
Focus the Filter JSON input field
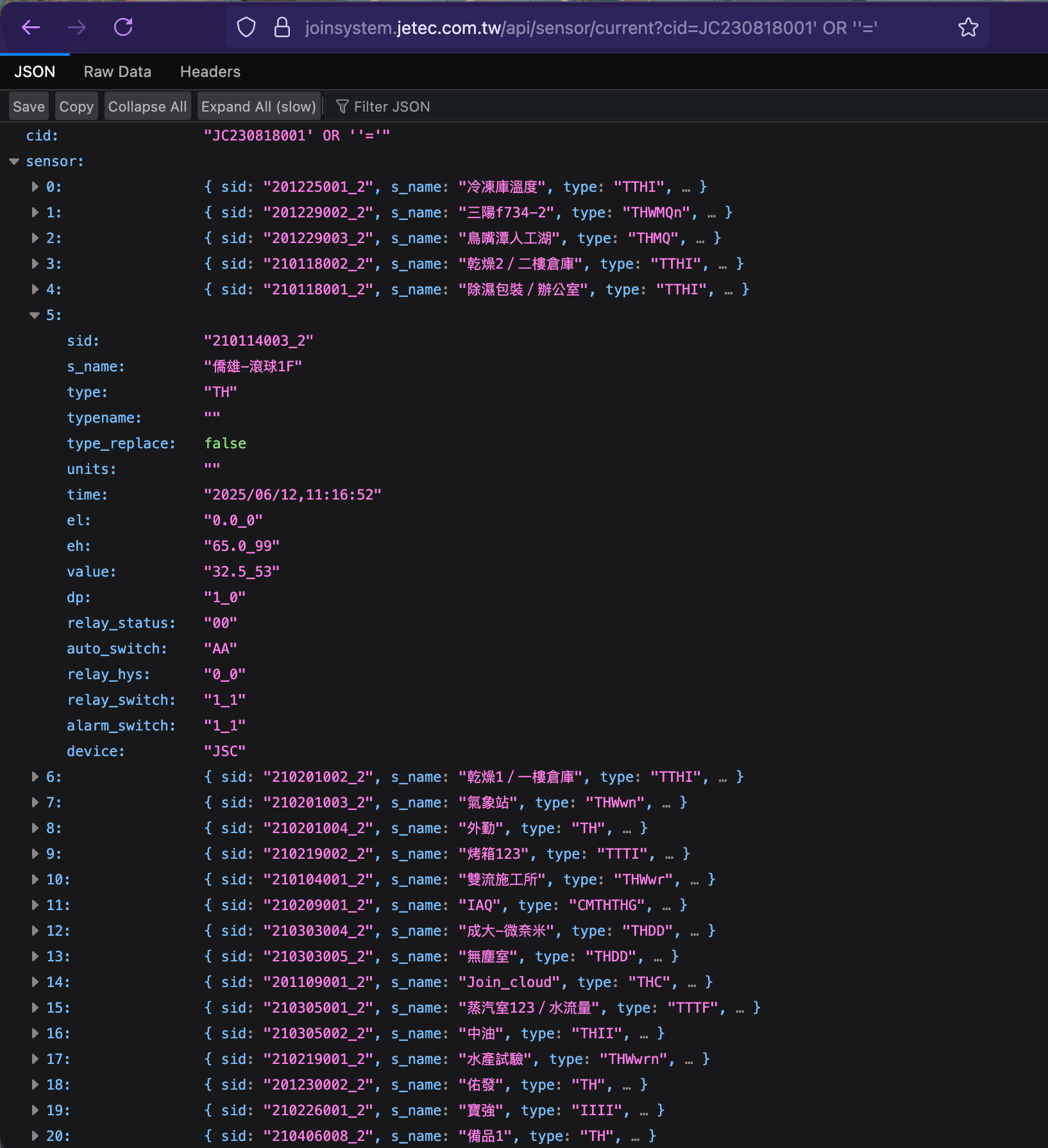[686, 106]
